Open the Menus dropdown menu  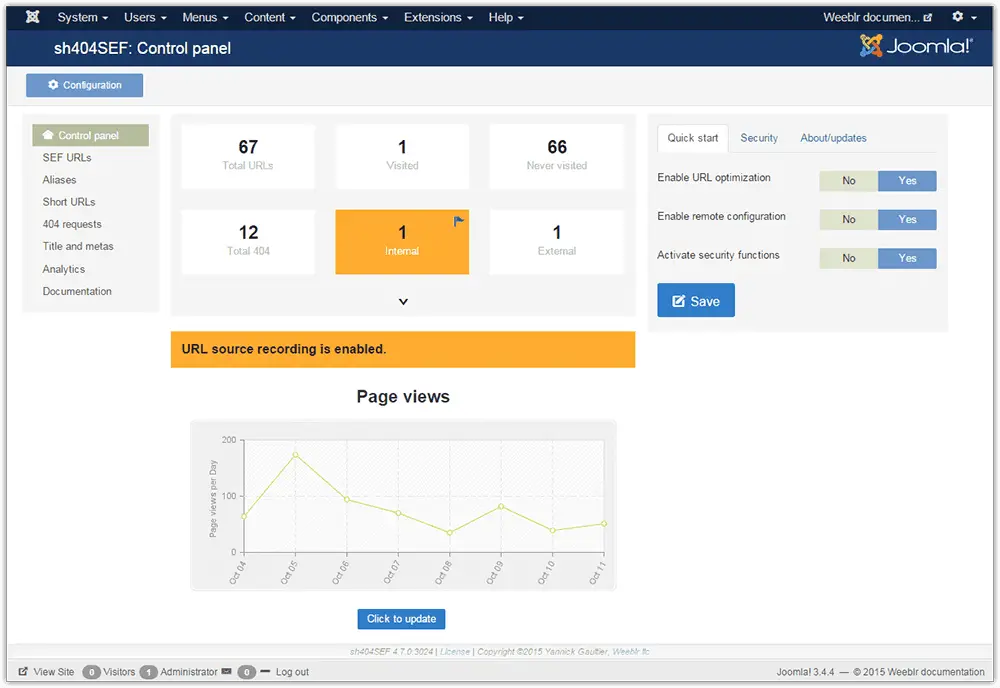click(205, 17)
